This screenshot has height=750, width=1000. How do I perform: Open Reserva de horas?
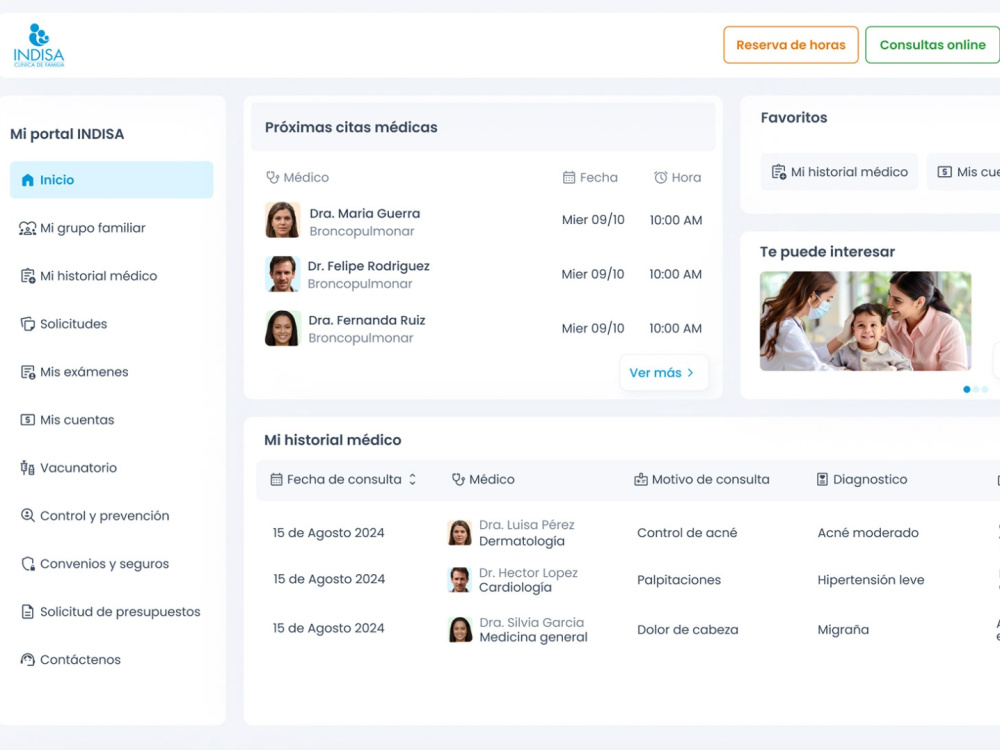(x=791, y=45)
